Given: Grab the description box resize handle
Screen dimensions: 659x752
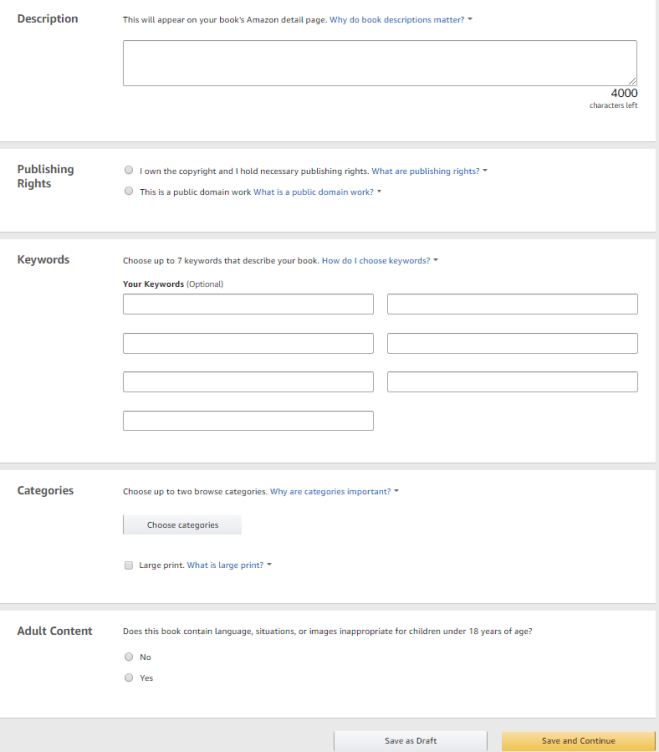Looking at the screenshot, I should tap(633, 81).
